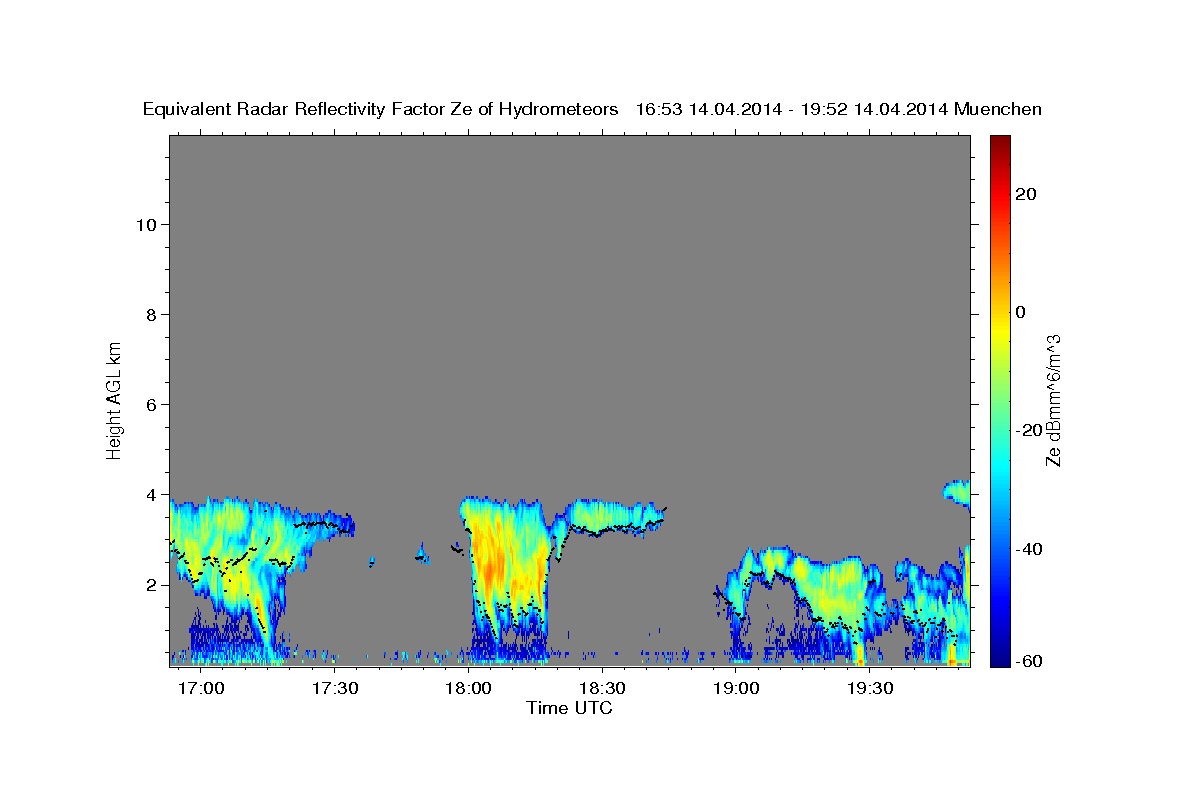Click the colorbar '-20' tick label
Screen dimensions: 1200x800
click(1028, 430)
